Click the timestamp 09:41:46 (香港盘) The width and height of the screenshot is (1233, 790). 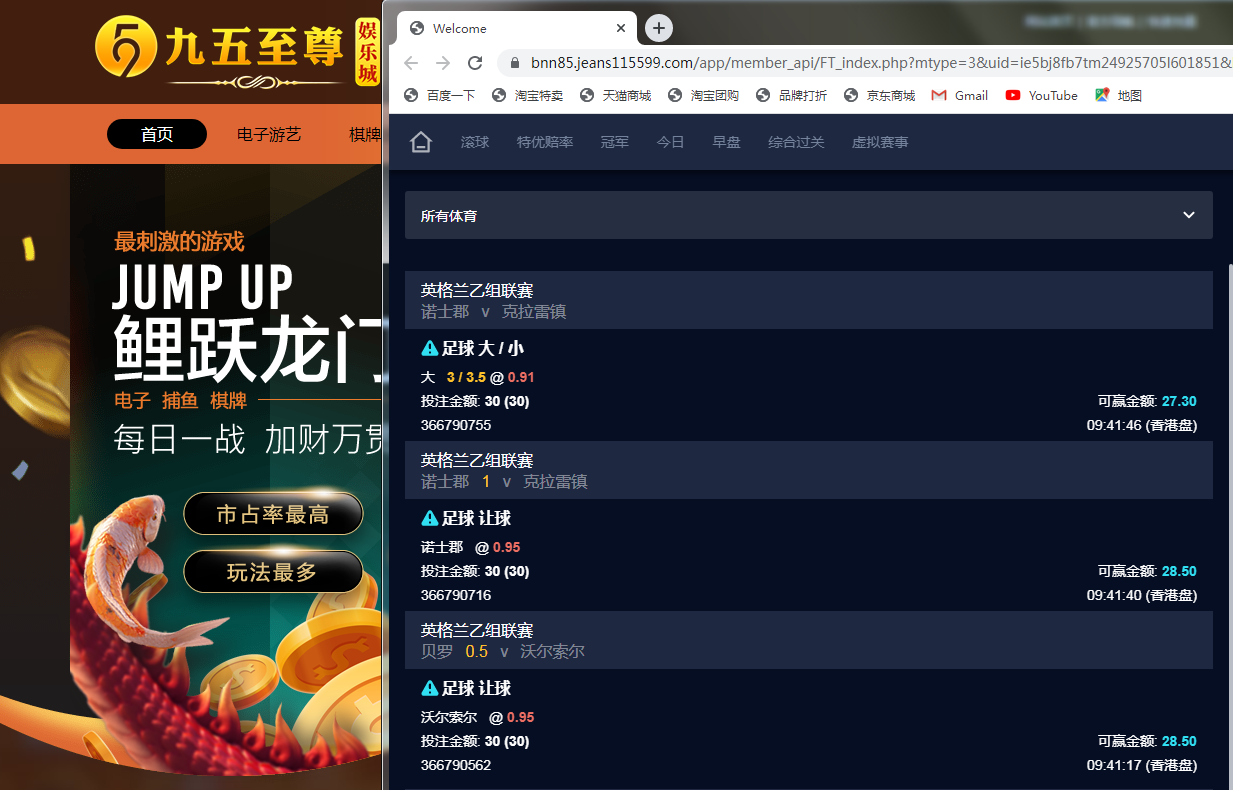tap(1142, 425)
